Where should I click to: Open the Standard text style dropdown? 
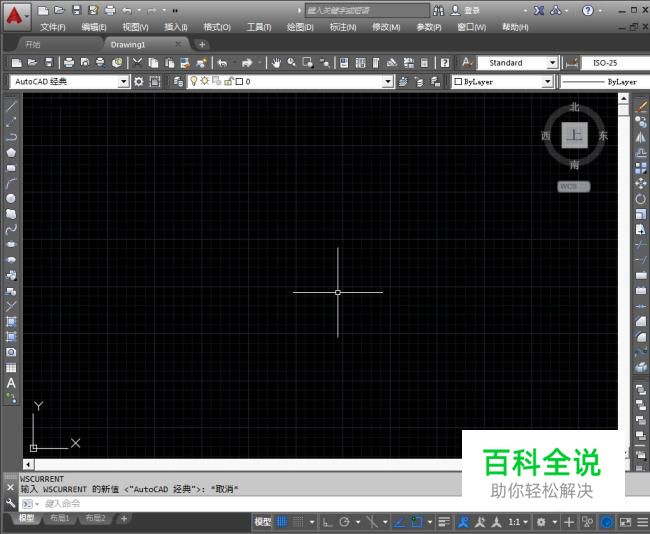(552, 63)
